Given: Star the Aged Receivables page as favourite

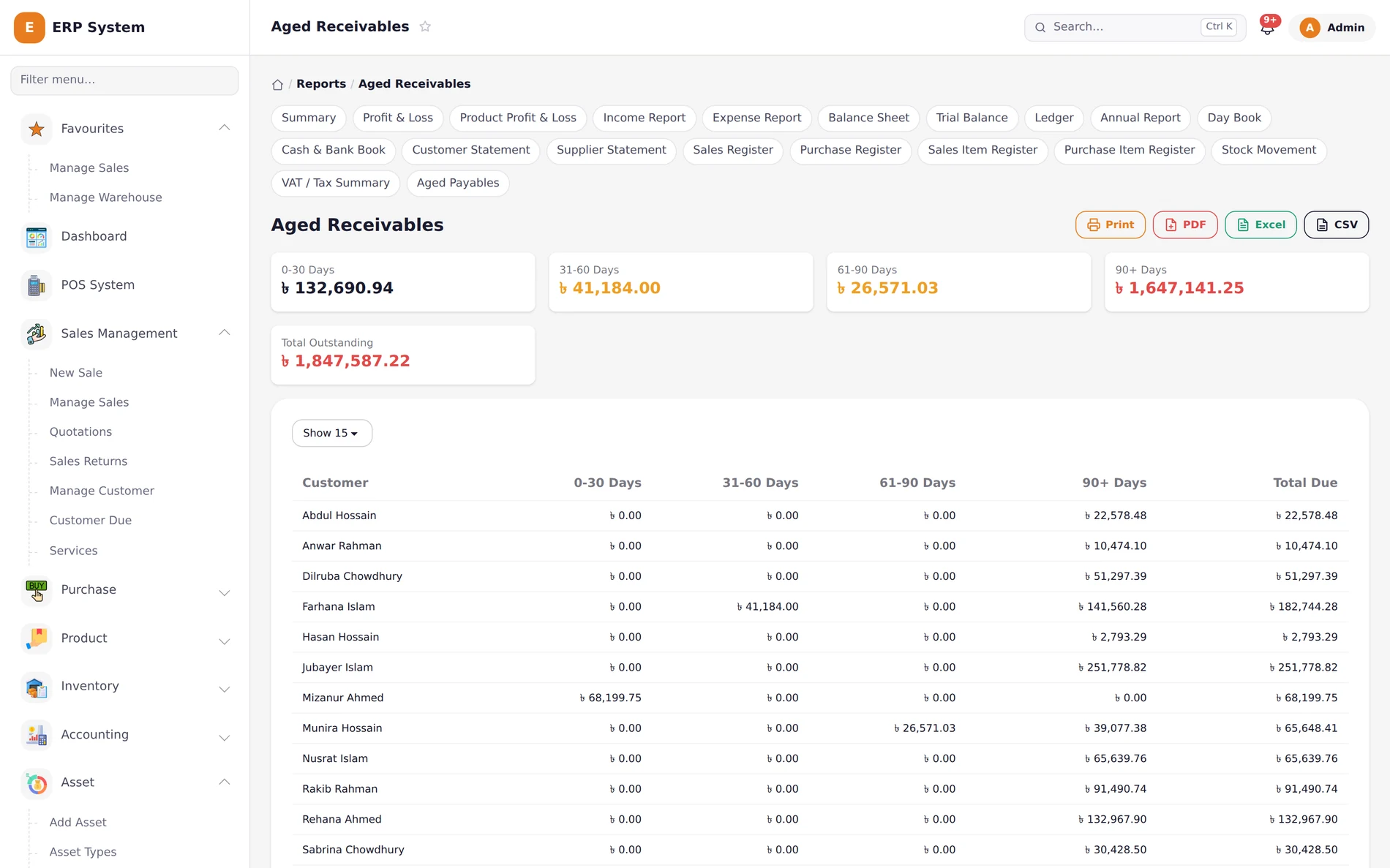Looking at the screenshot, I should tap(425, 26).
